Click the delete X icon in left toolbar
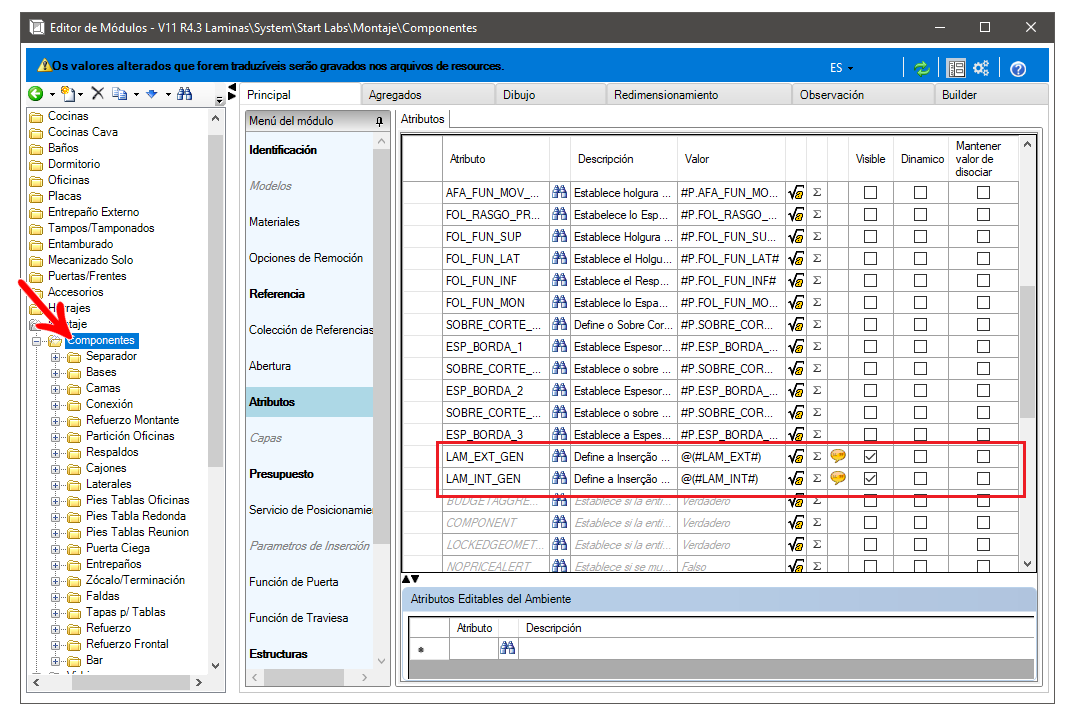 [98, 94]
